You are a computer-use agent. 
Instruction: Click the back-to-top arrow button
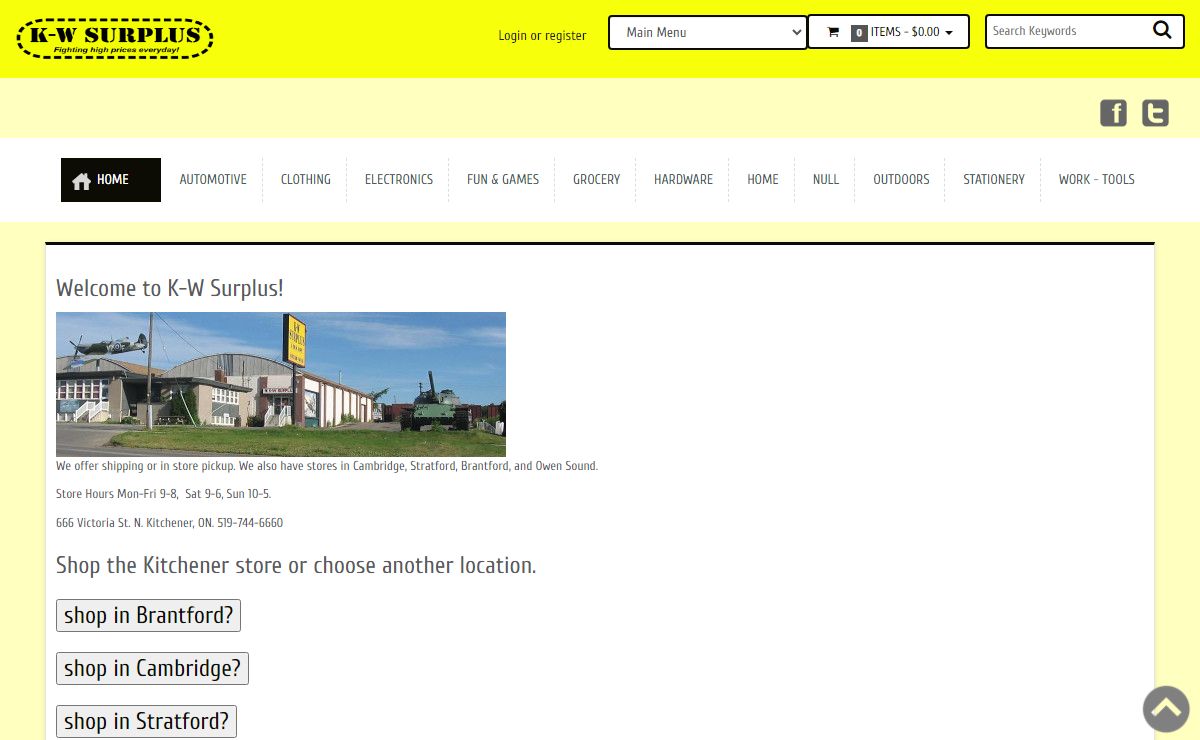[x=1166, y=709]
